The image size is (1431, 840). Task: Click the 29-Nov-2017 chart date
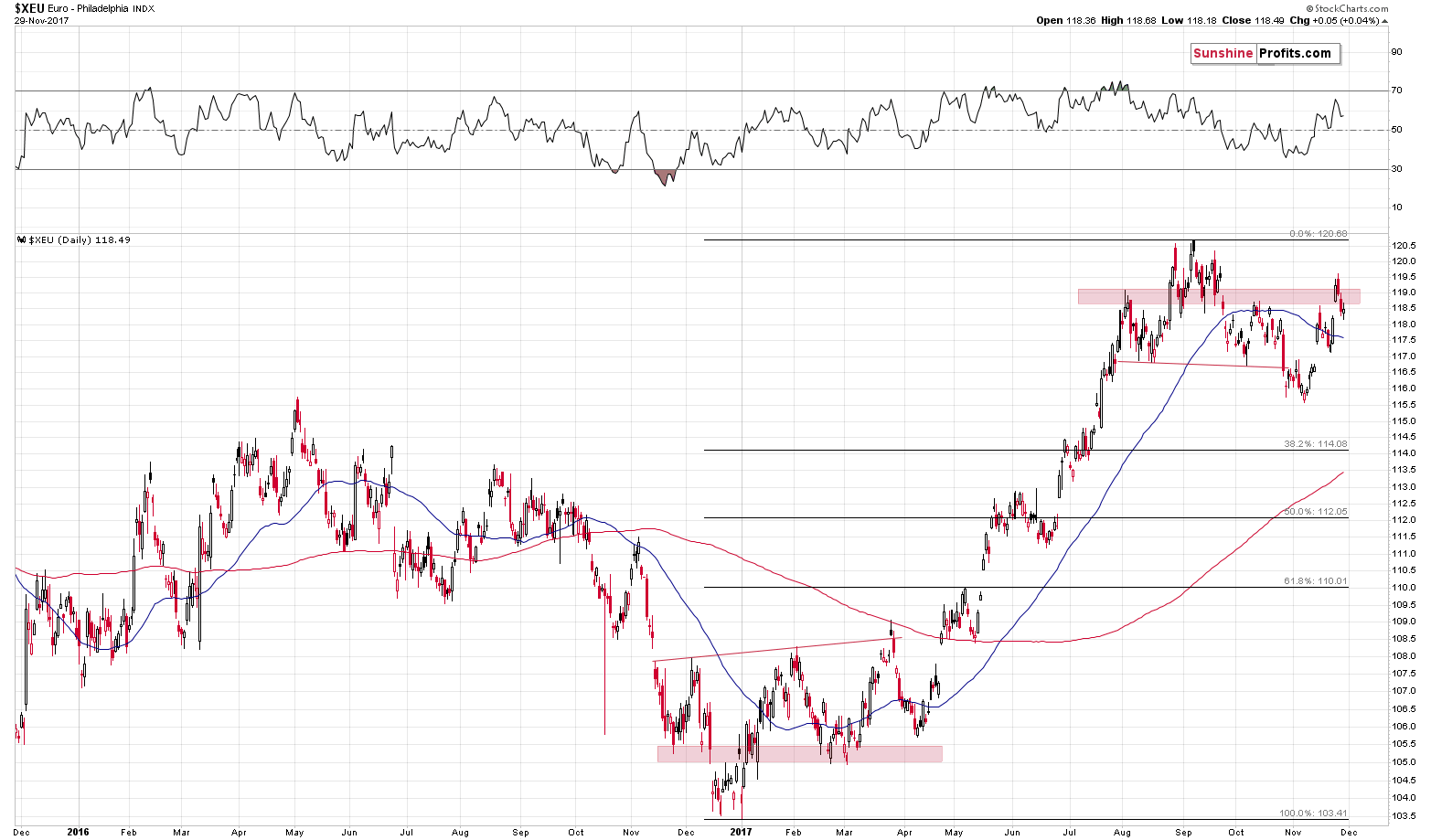point(43,19)
